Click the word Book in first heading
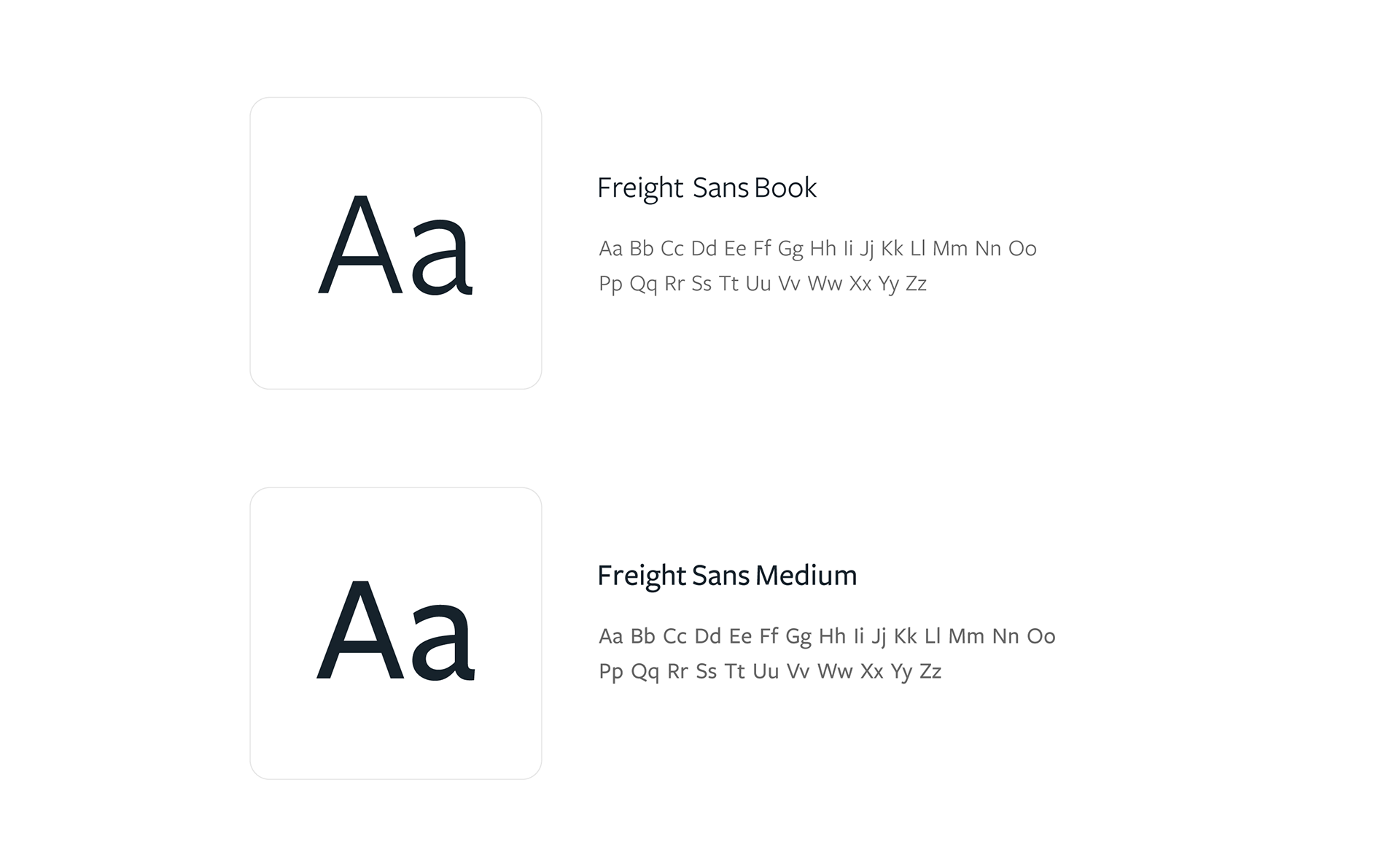Screen dimensions: 1400x866 tap(785, 188)
